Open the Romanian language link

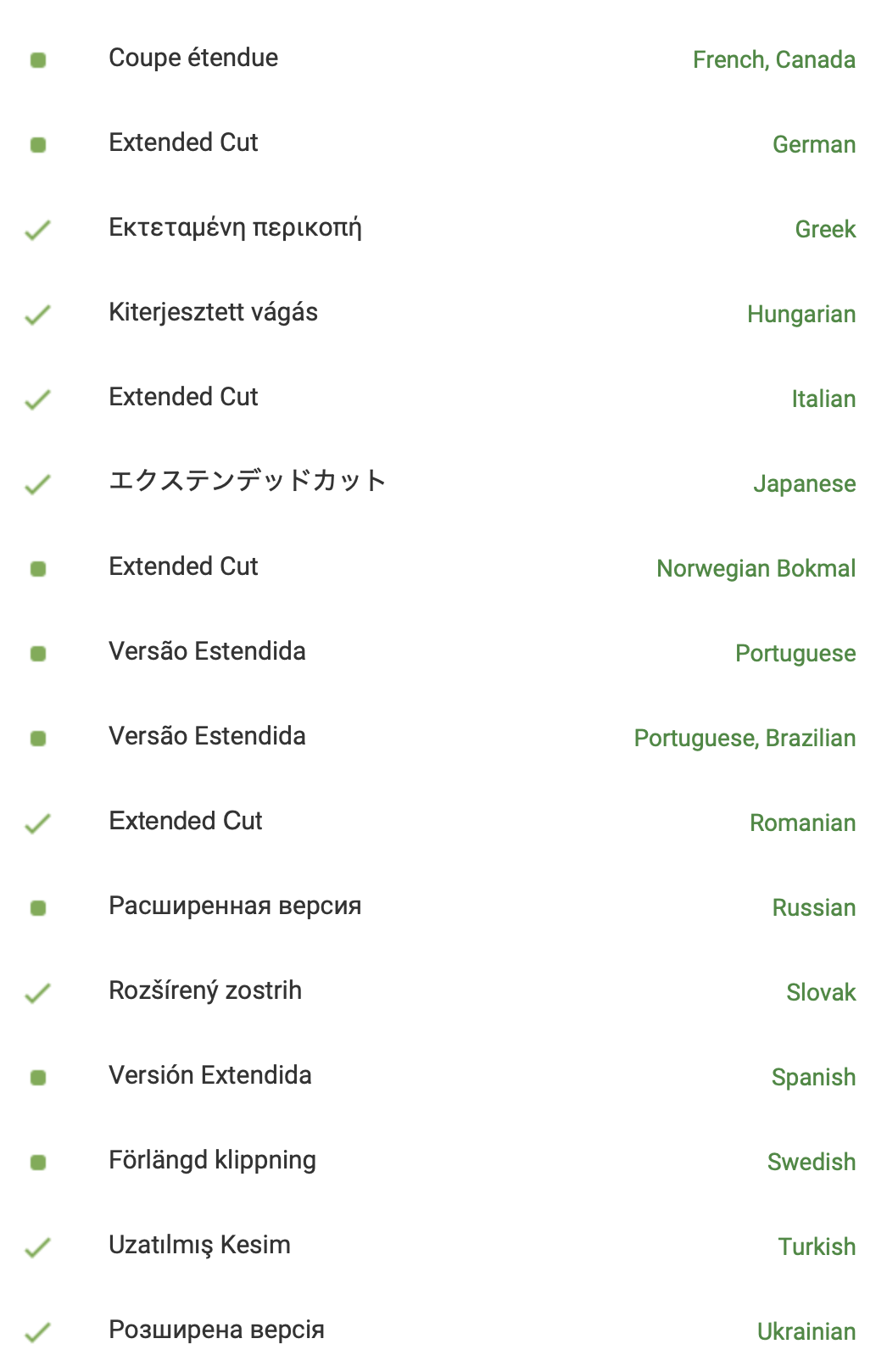803,823
